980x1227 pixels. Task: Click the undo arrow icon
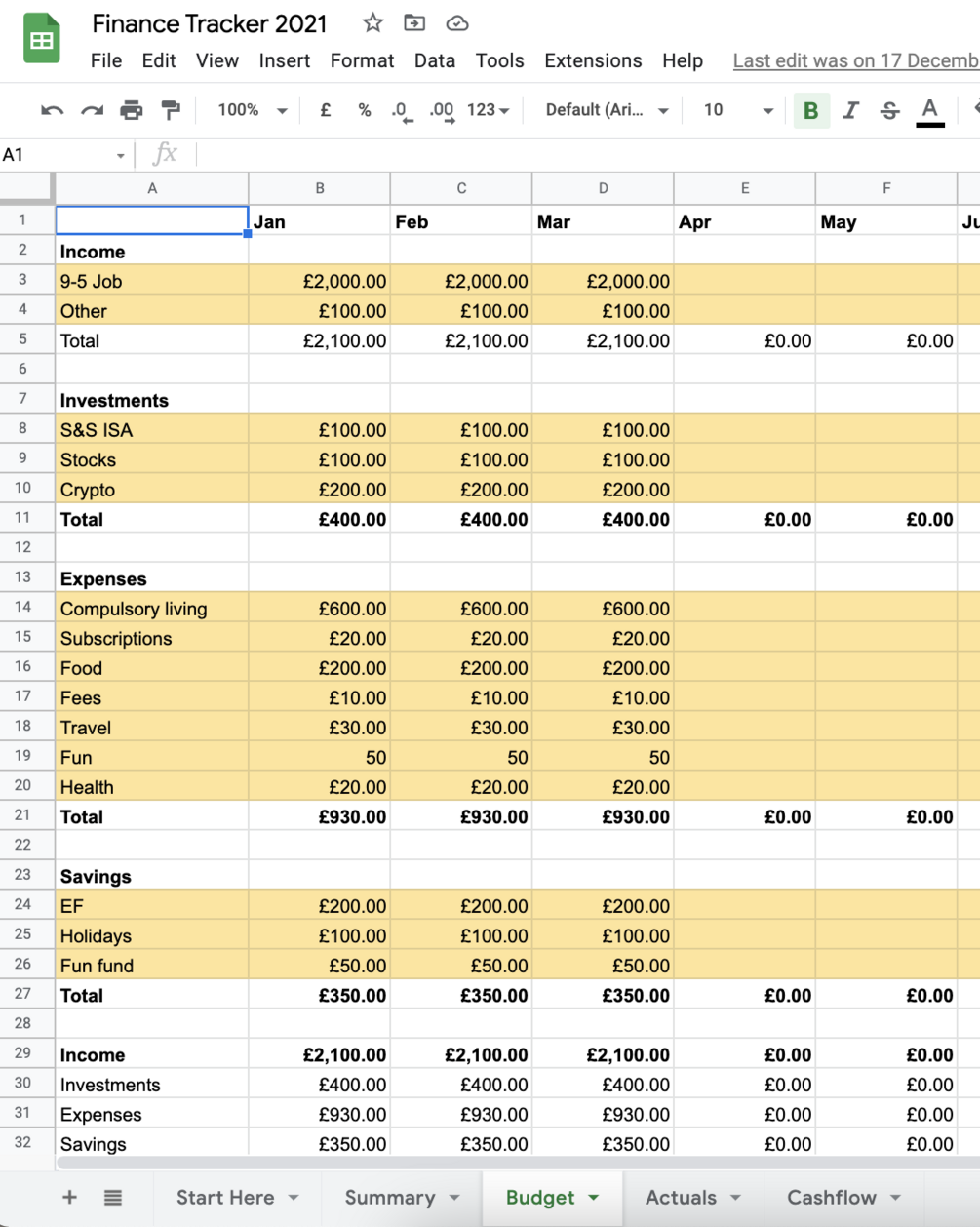[x=53, y=110]
